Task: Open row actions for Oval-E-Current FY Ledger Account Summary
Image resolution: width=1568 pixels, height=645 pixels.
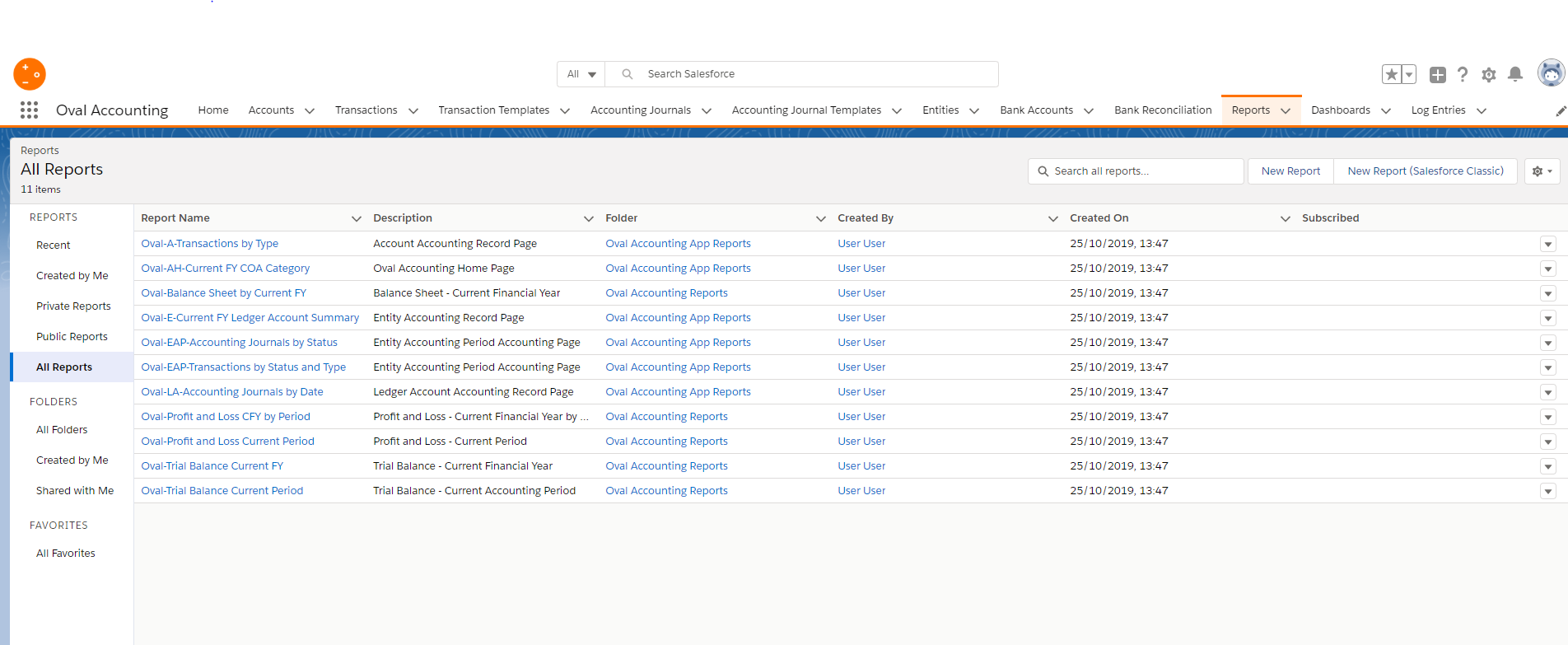Action: point(1547,318)
